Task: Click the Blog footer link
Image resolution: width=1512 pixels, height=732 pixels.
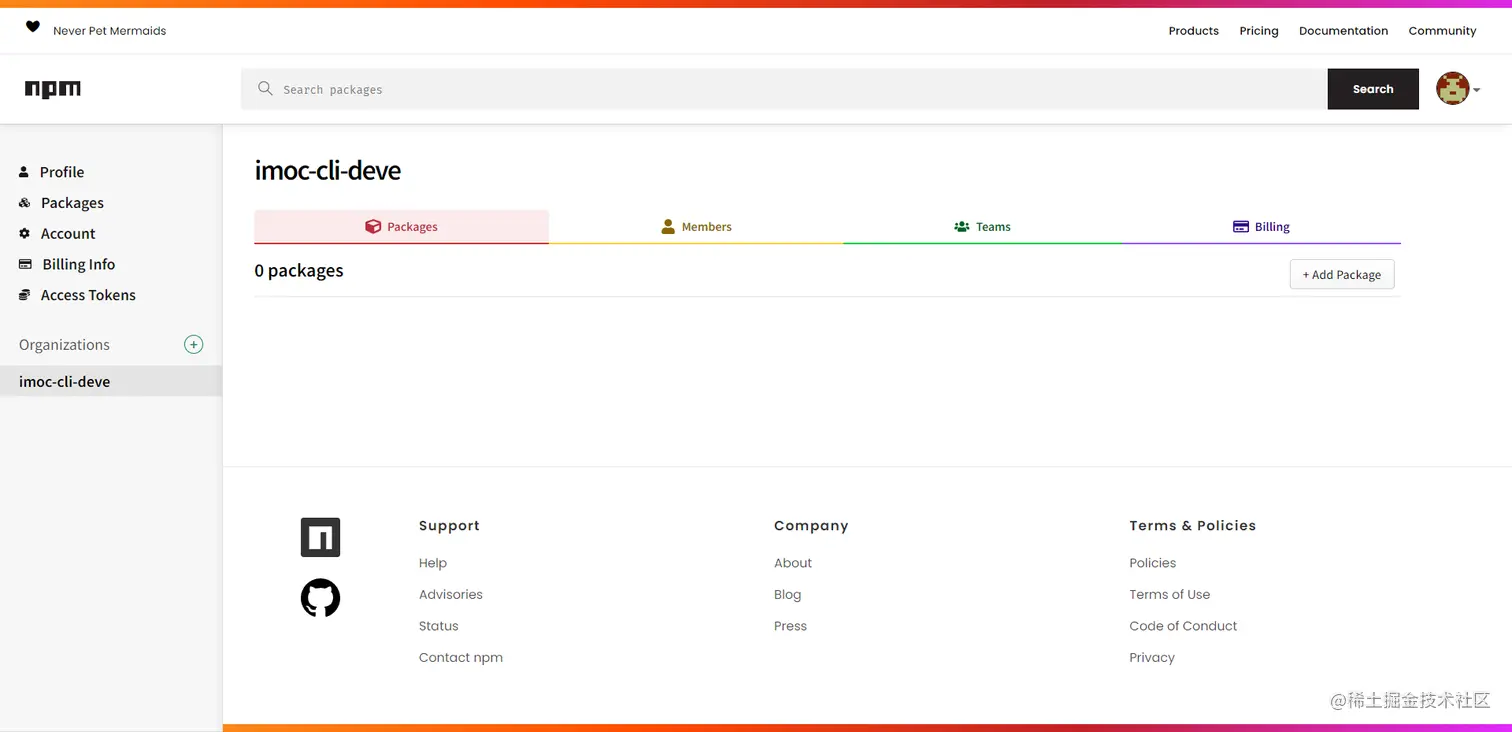Action: coord(788,594)
